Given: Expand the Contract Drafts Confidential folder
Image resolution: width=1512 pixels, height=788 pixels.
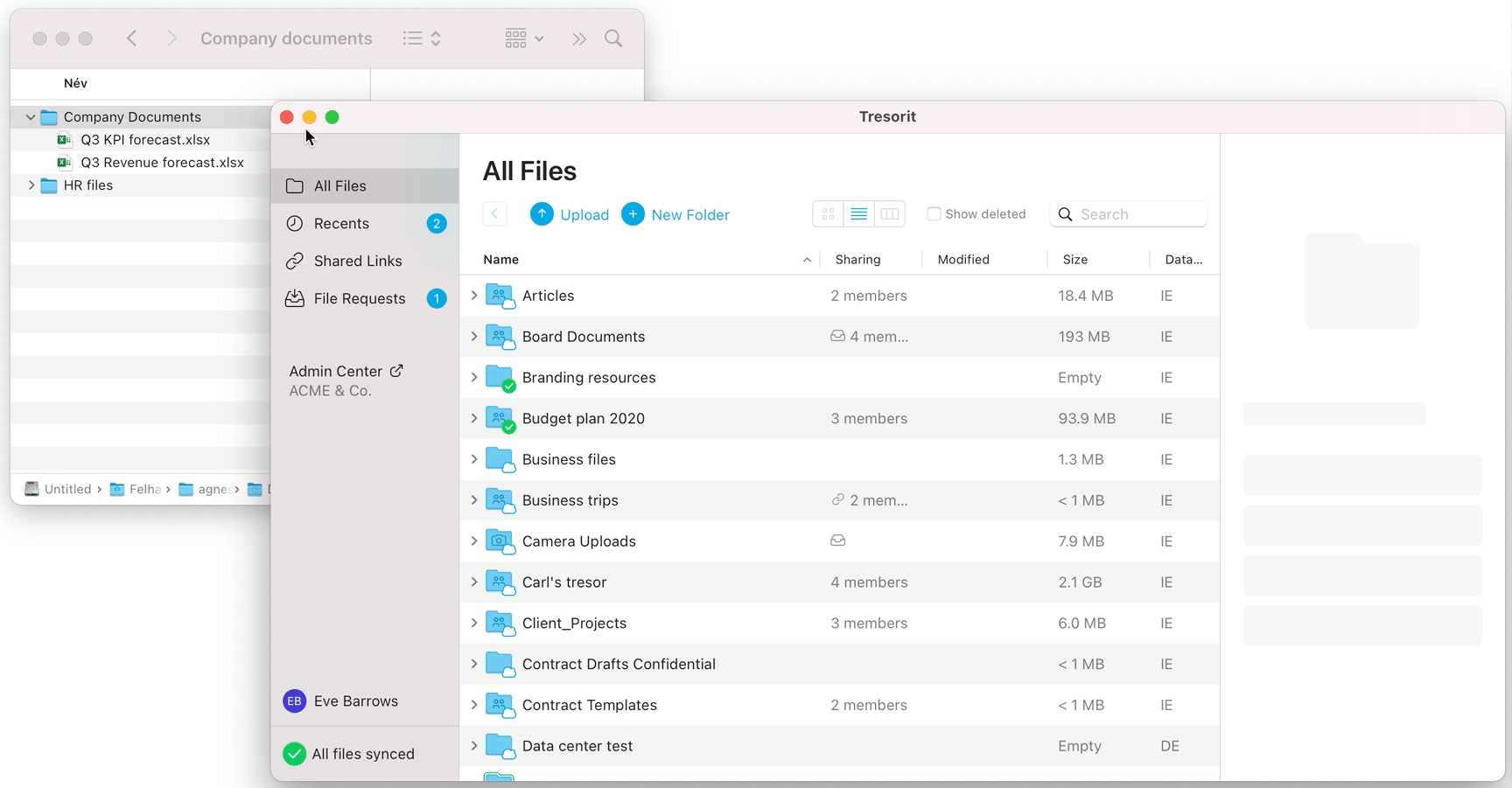Looking at the screenshot, I should [474, 664].
